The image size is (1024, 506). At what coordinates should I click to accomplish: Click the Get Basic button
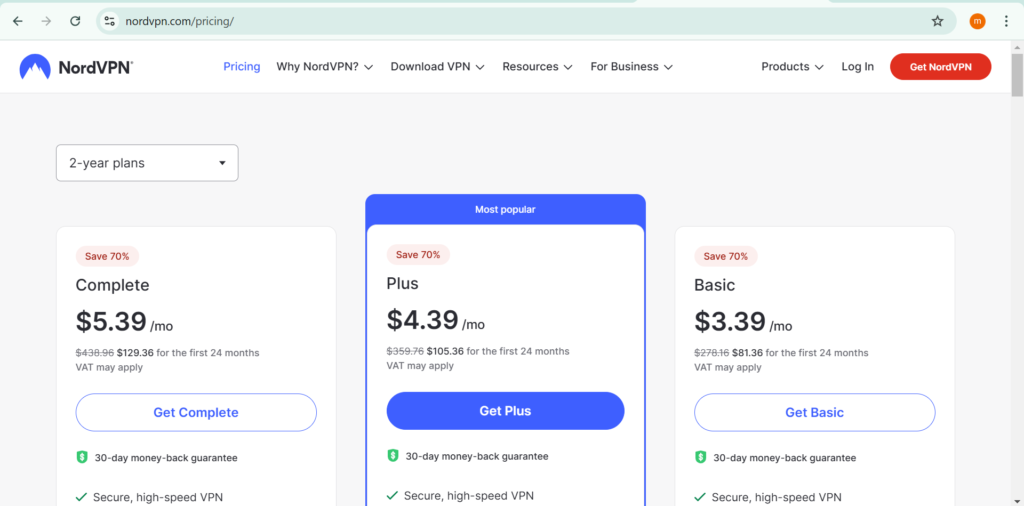pos(814,413)
